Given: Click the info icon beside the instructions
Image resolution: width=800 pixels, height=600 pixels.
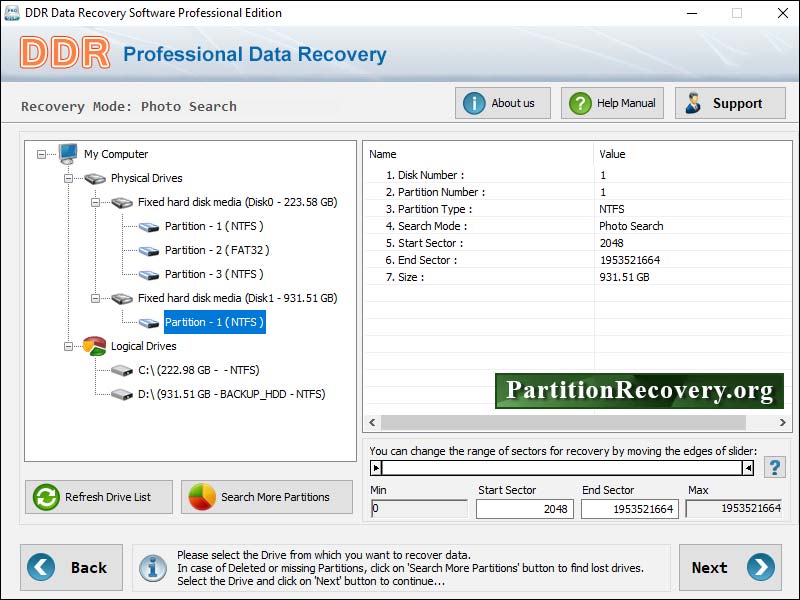Looking at the screenshot, I should [x=152, y=568].
